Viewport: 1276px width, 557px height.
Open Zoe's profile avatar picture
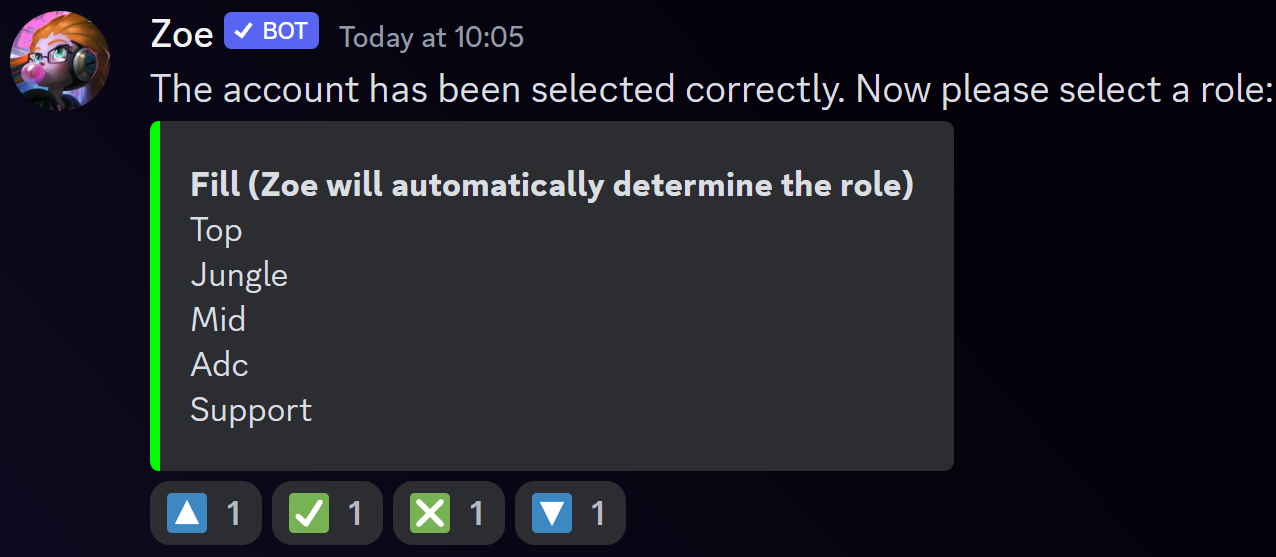coord(60,60)
